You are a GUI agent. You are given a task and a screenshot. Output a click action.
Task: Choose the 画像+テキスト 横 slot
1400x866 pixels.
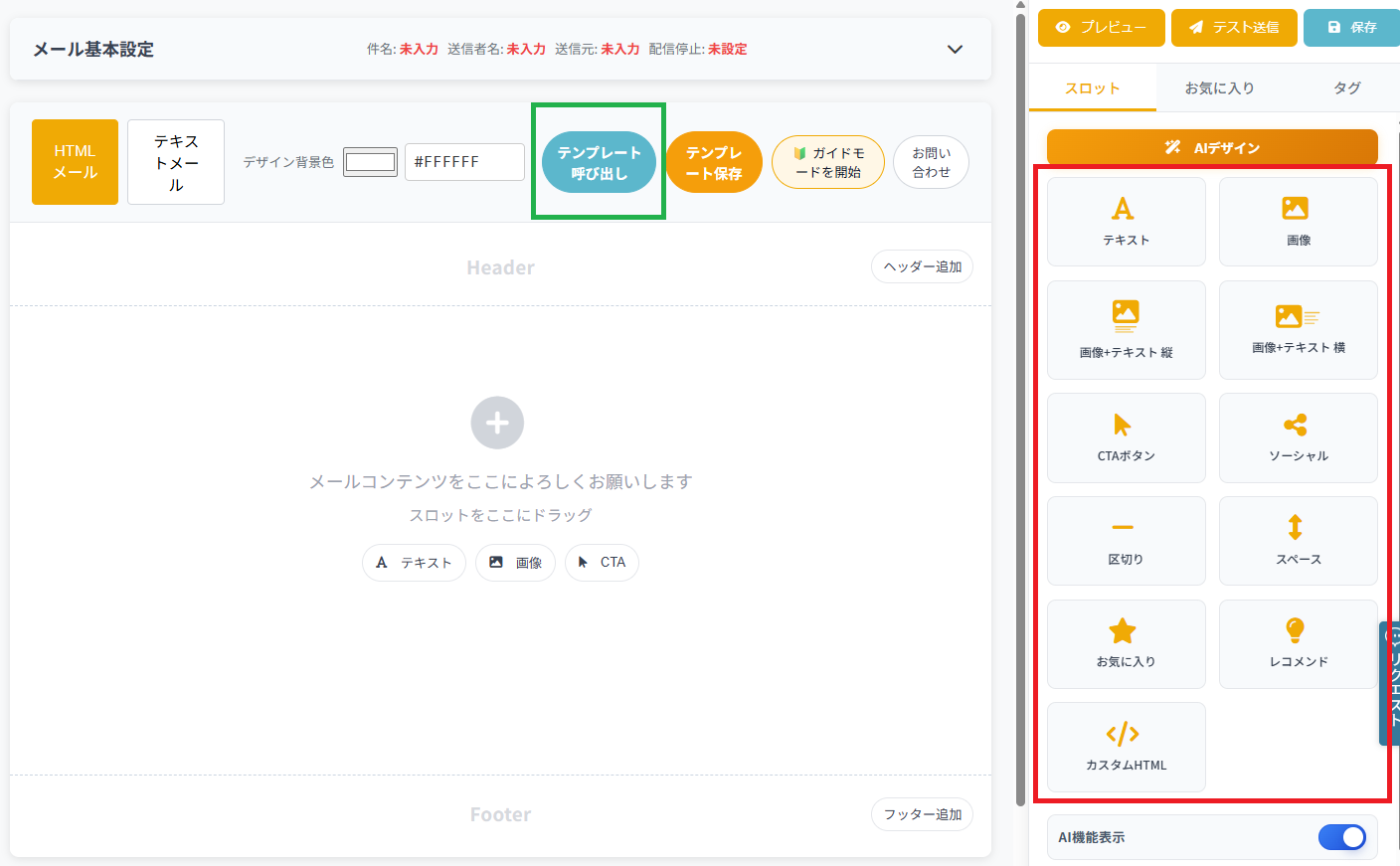[1297, 329]
